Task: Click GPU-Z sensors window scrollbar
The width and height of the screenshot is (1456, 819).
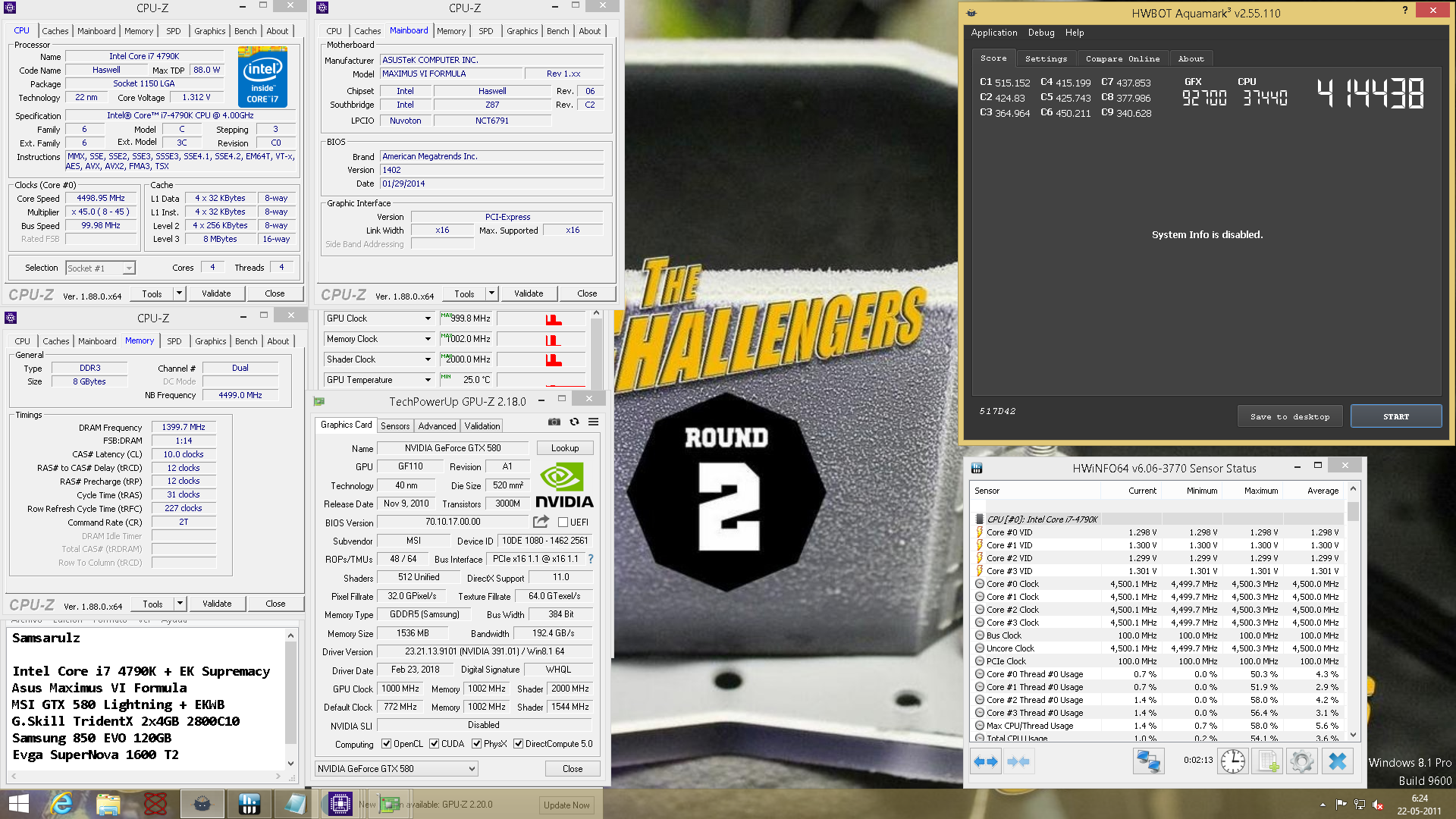Action: pos(596,350)
